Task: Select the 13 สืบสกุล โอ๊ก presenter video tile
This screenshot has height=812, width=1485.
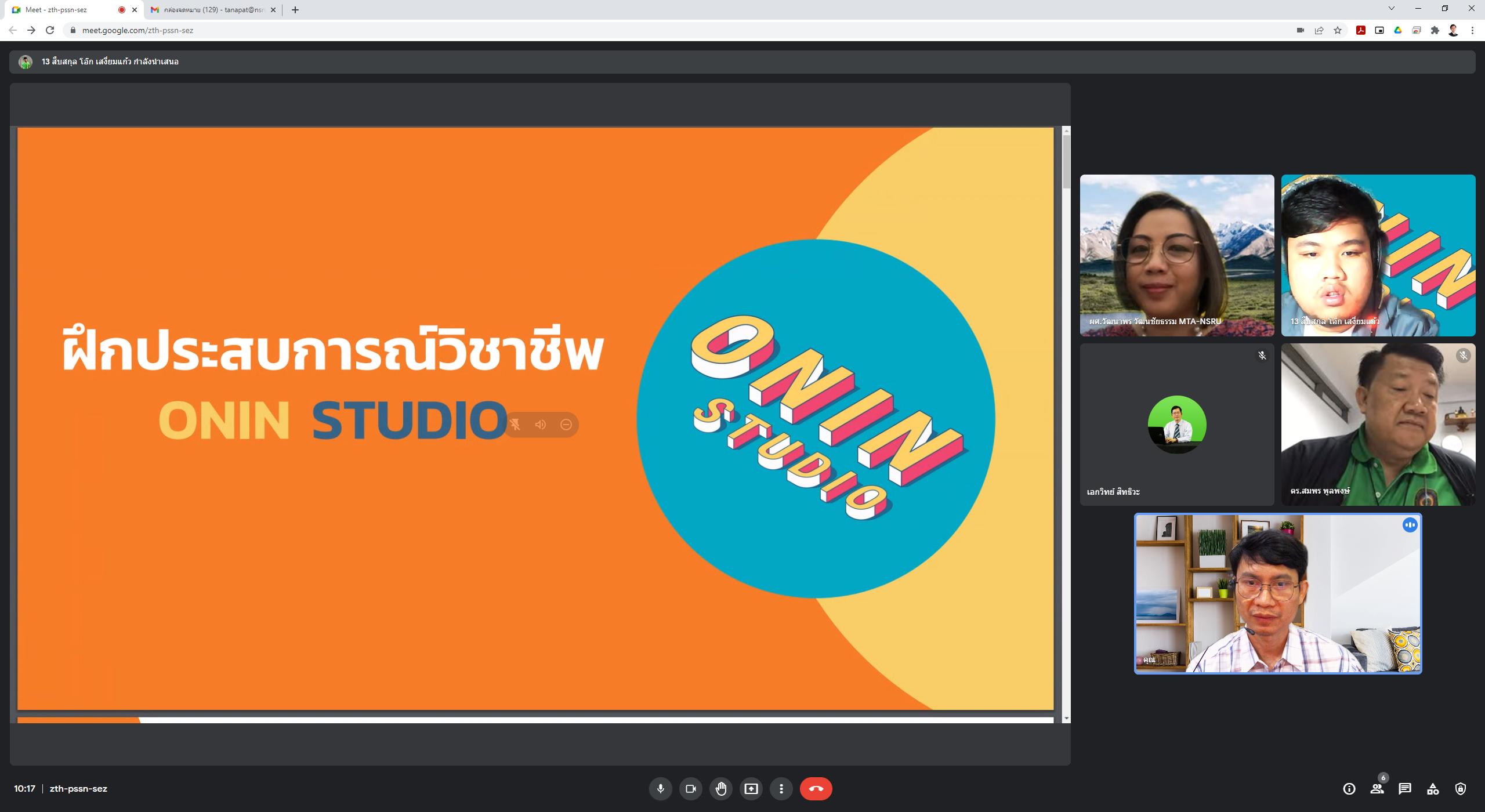Action: pyautogui.click(x=1378, y=255)
